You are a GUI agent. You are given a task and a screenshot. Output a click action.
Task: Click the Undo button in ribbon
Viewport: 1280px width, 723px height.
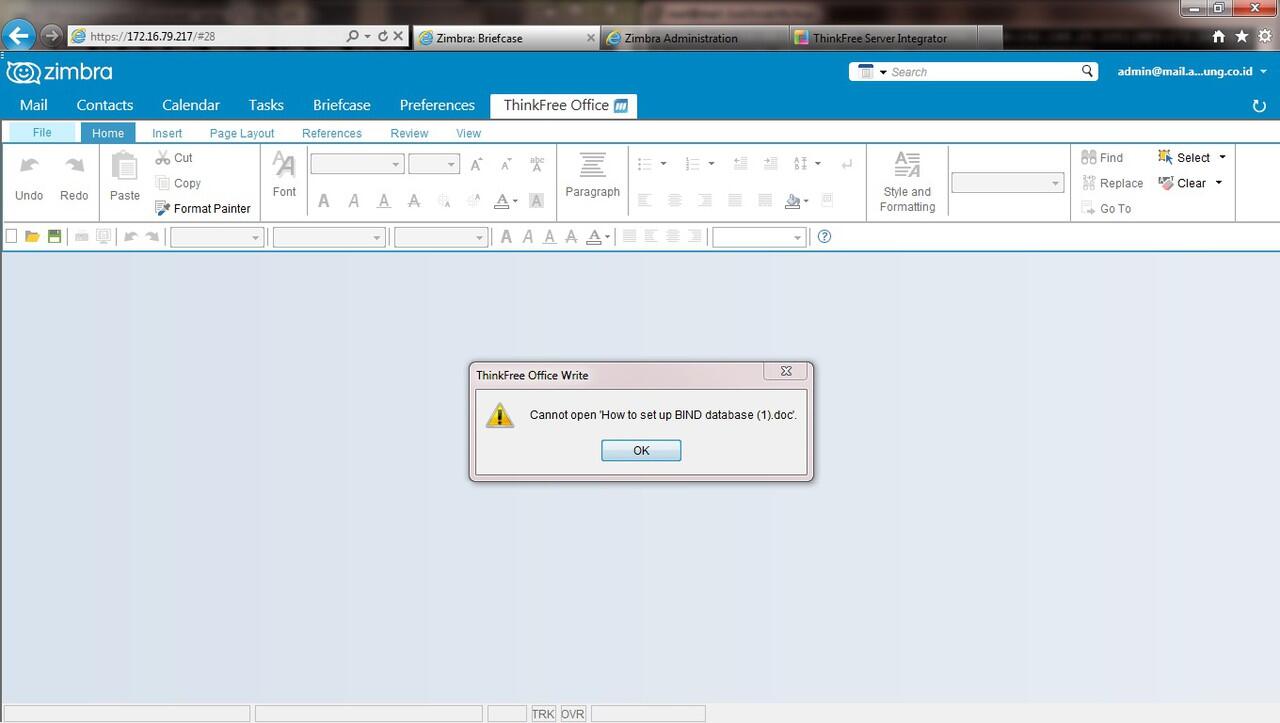point(29,178)
